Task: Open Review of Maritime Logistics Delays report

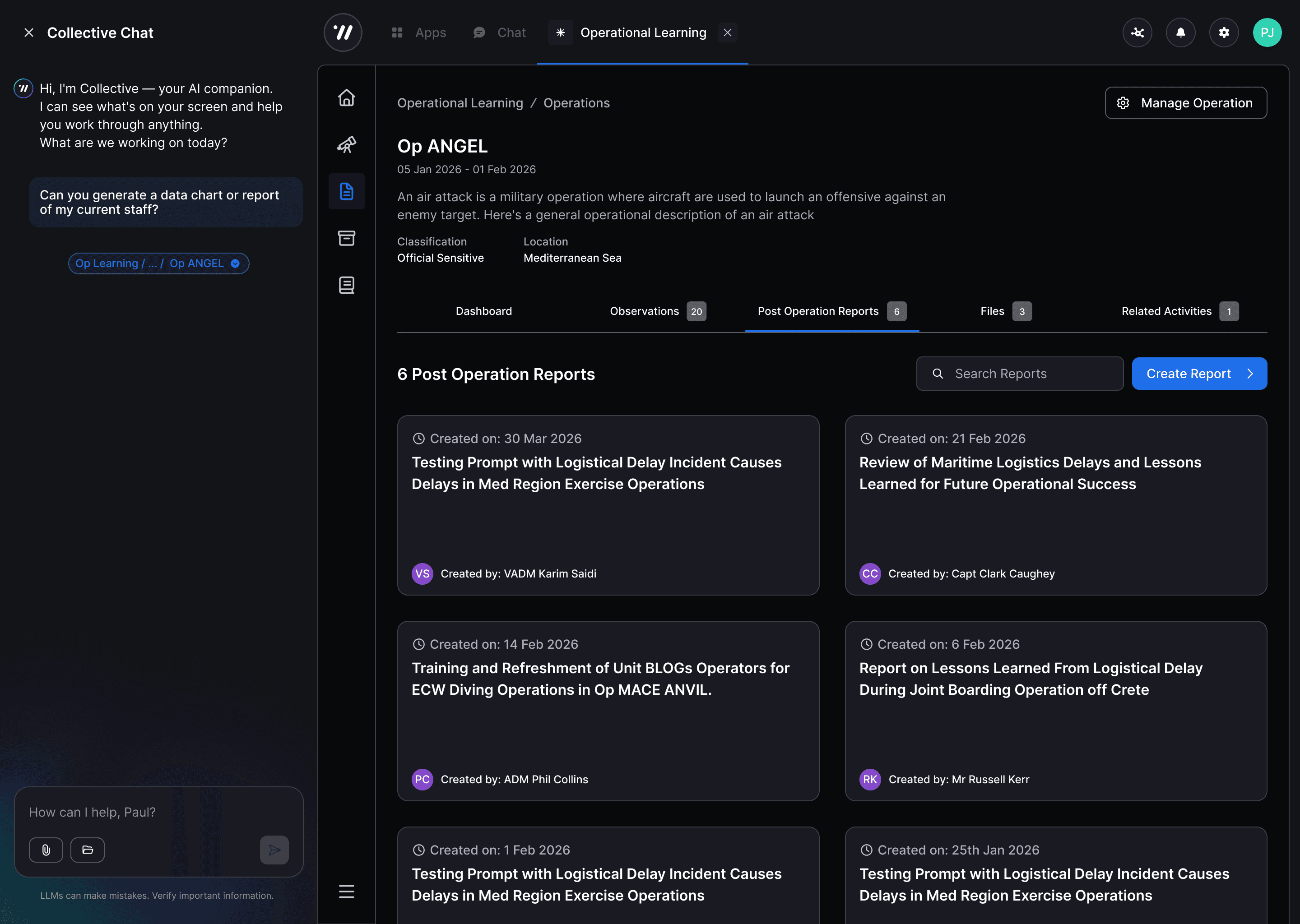Action: (1056, 505)
